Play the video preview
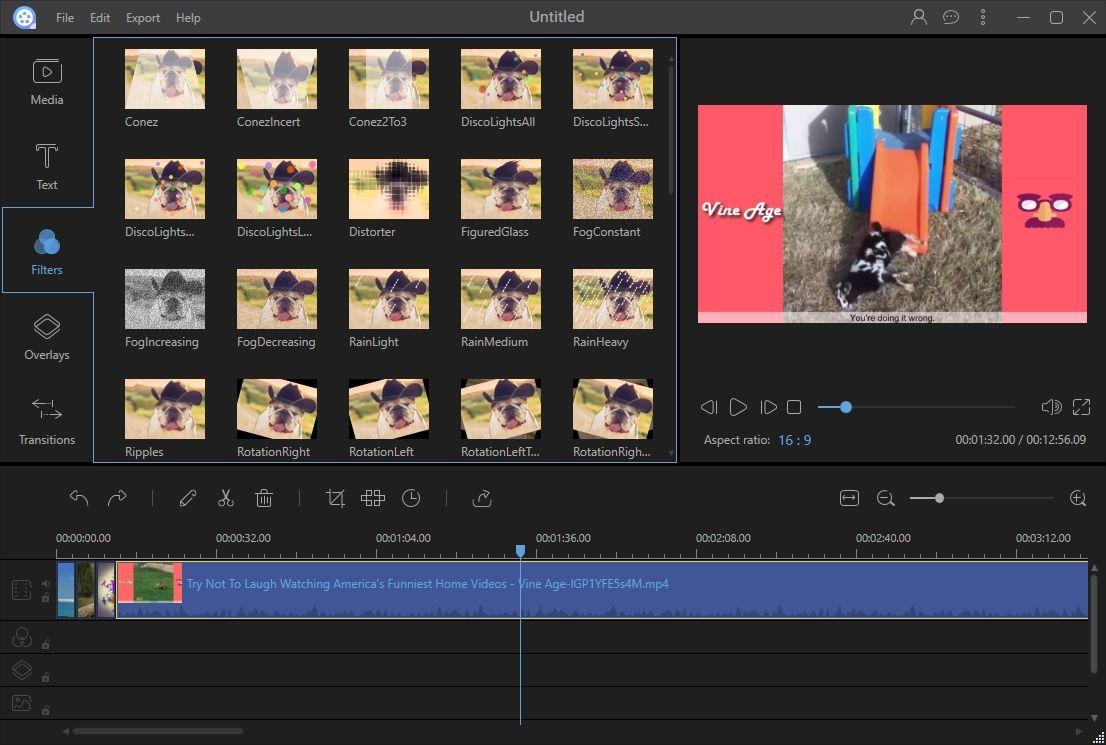 pyautogui.click(x=738, y=407)
